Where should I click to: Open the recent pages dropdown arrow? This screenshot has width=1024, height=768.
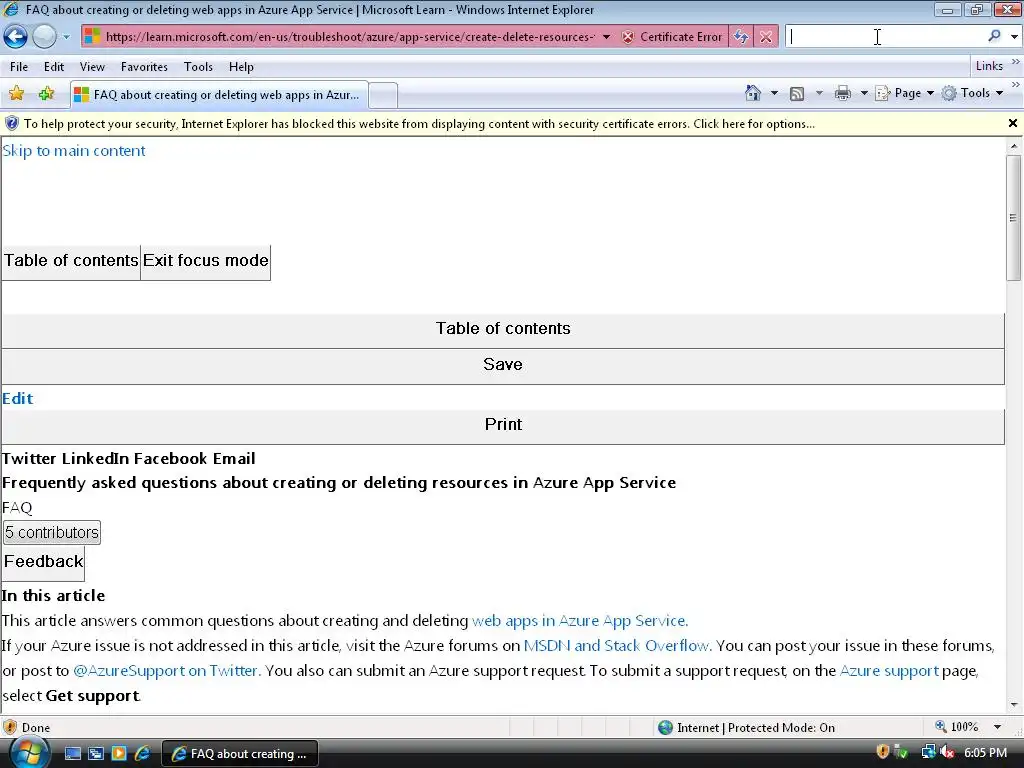[x=66, y=37]
